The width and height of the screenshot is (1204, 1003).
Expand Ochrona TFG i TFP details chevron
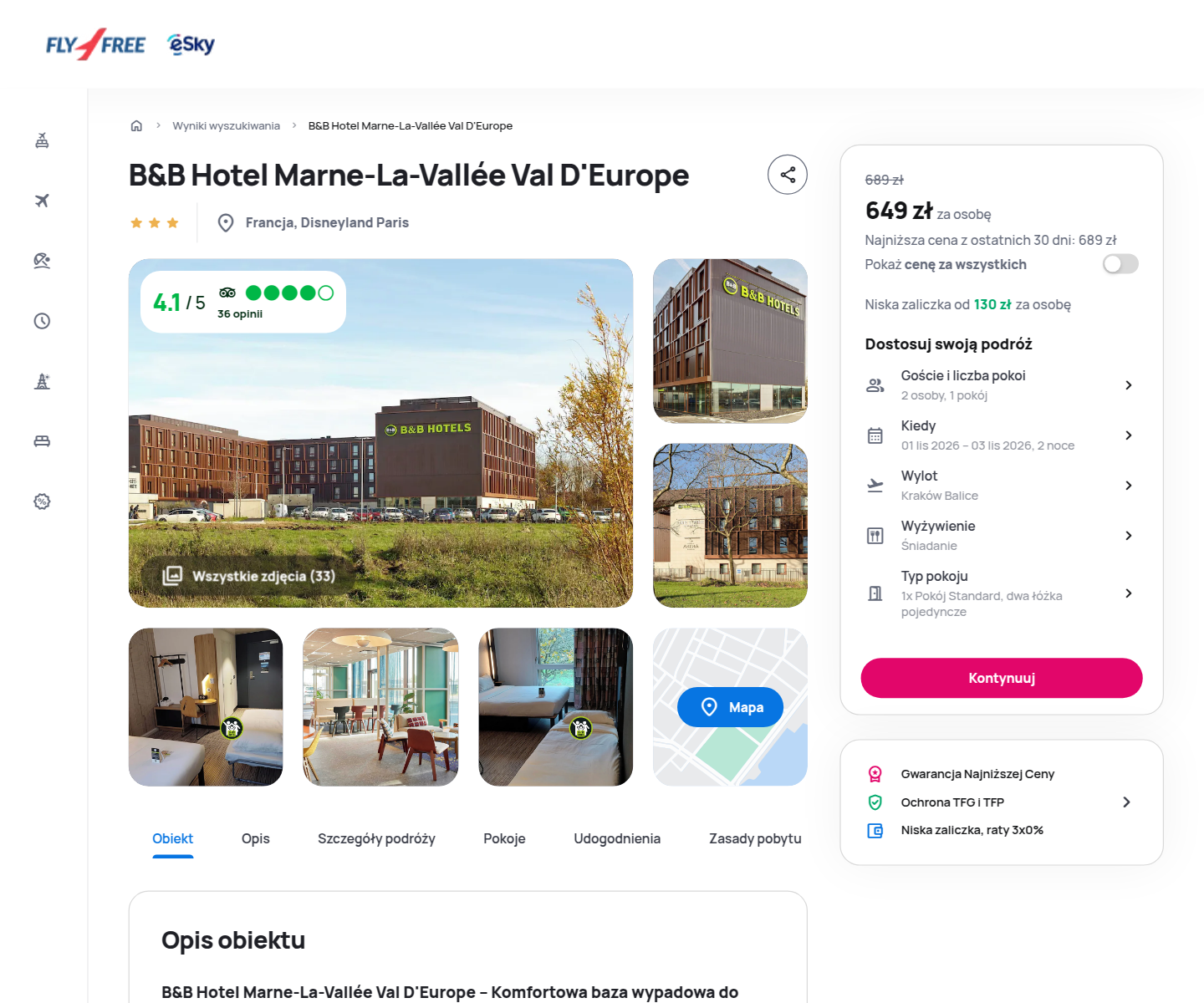point(1126,802)
